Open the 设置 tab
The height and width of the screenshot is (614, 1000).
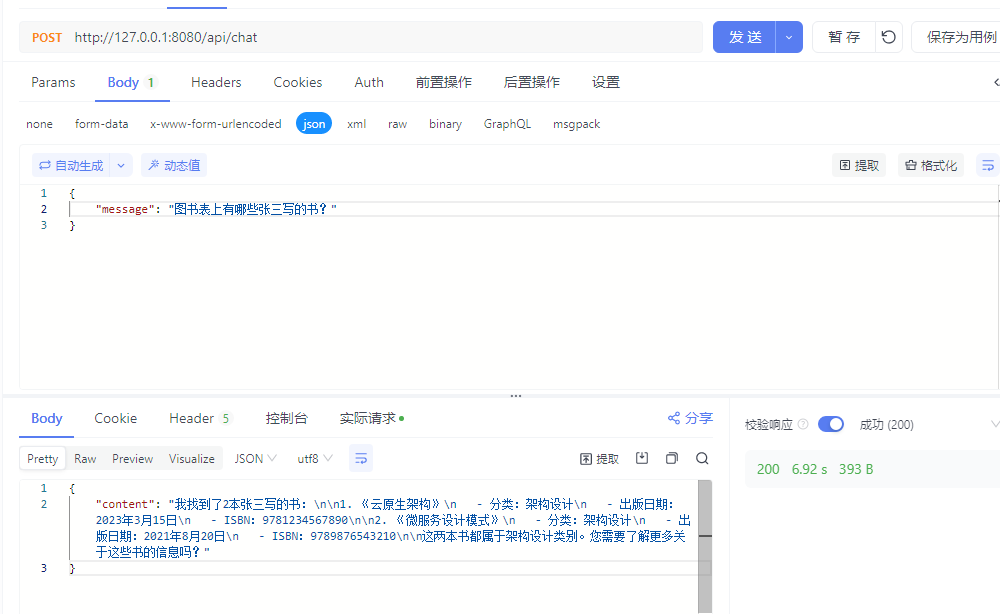tap(606, 82)
